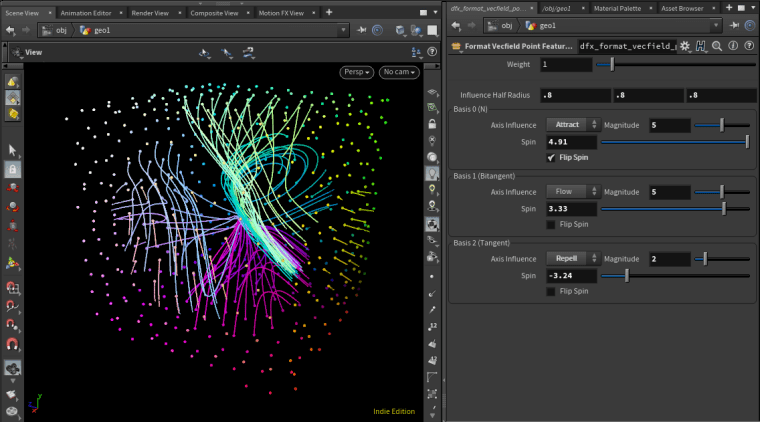The width and height of the screenshot is (760, 422).
Task: Click the Basis 2 Spin value field
Action: click(x=571, y=275)
